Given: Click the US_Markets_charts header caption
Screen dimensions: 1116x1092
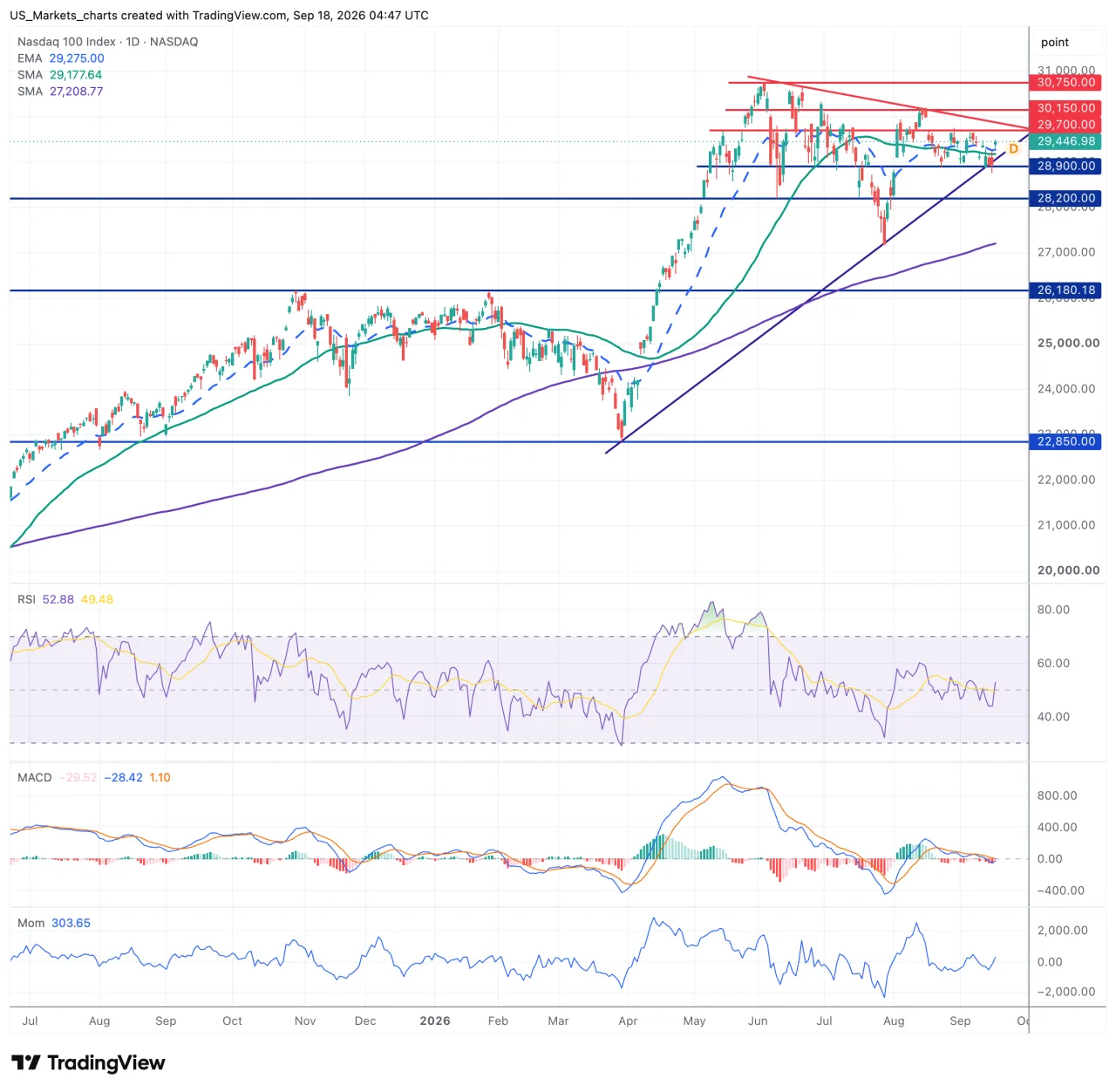Looking at the screenshot, I should pos(219,16).
